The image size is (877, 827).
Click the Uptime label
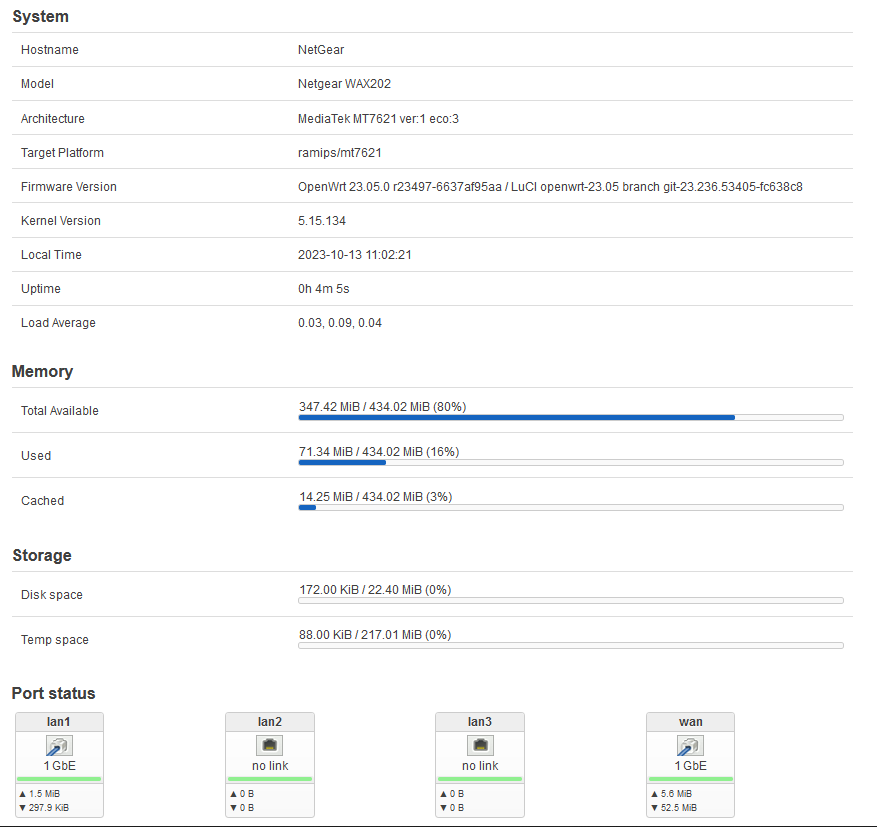pyautogui.click(x=41, y=289)
